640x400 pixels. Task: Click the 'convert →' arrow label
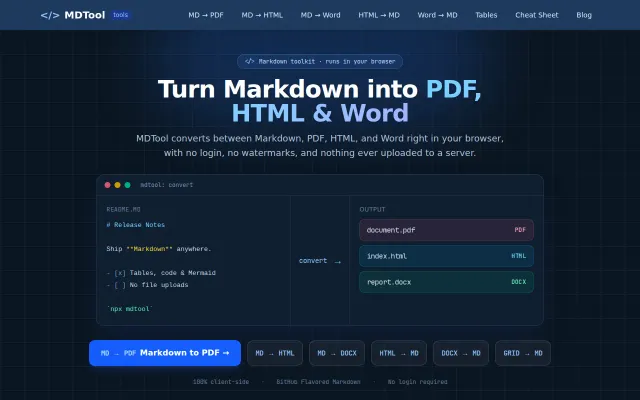click(x=320, y=261)
